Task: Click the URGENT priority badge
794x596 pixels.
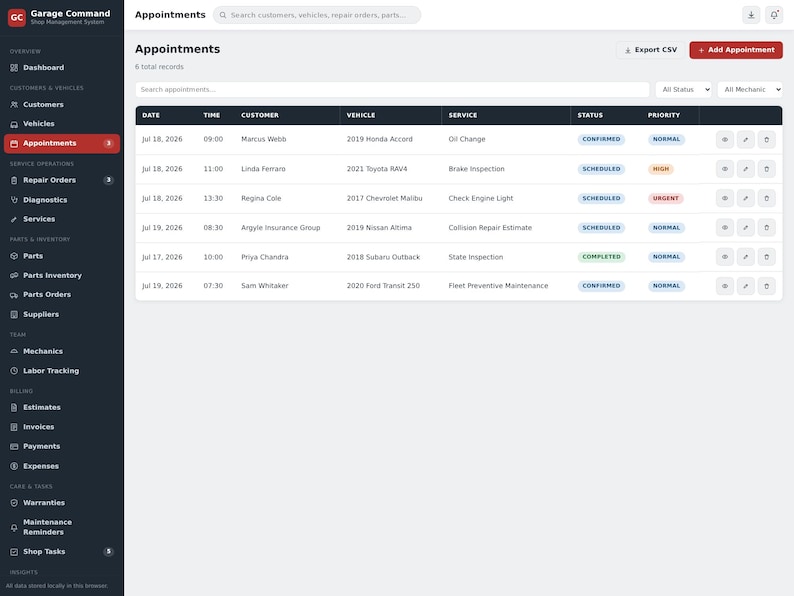Action: coord(666,198)
